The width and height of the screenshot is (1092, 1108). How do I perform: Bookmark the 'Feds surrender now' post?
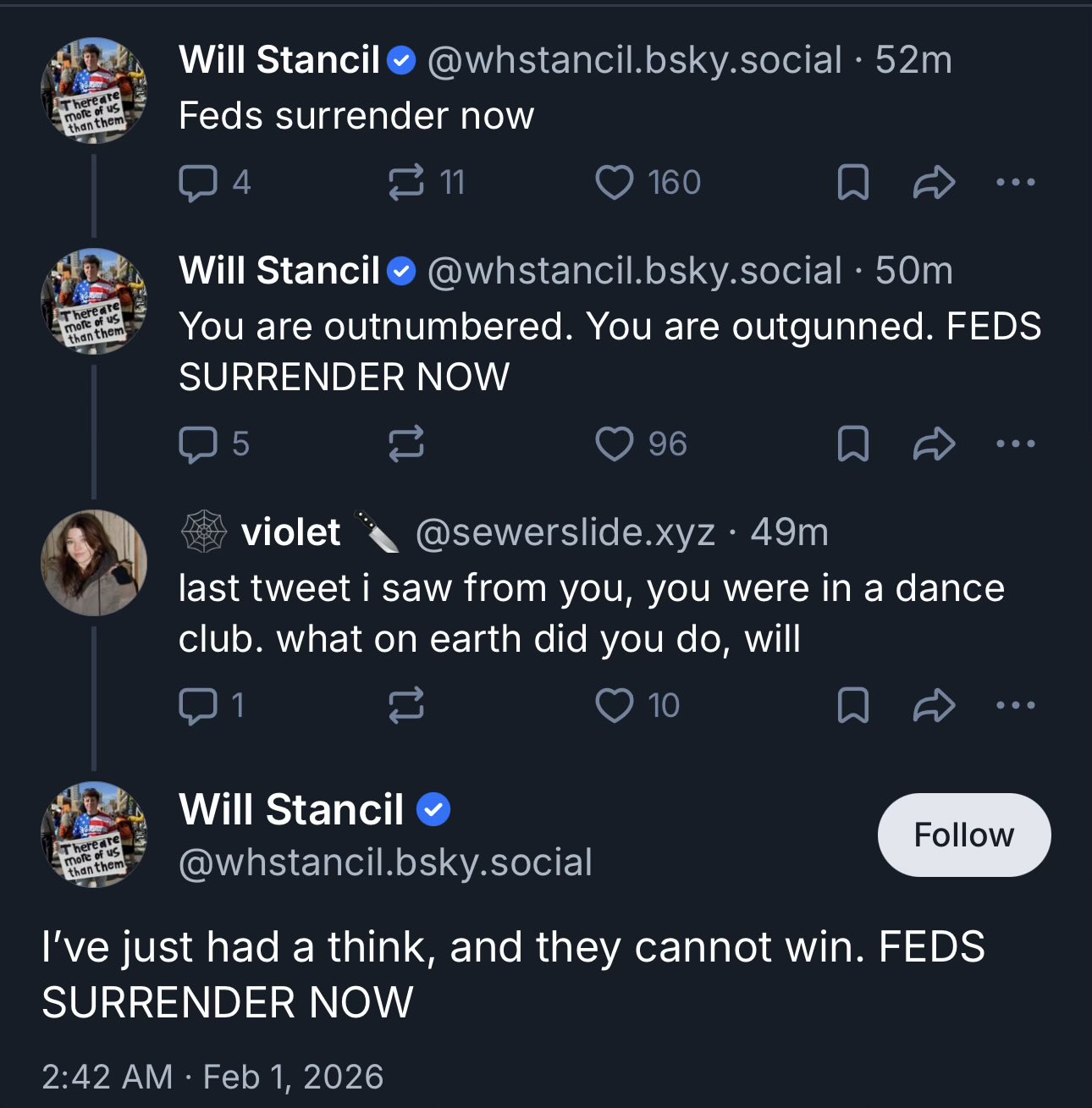[x=852, y=183]
